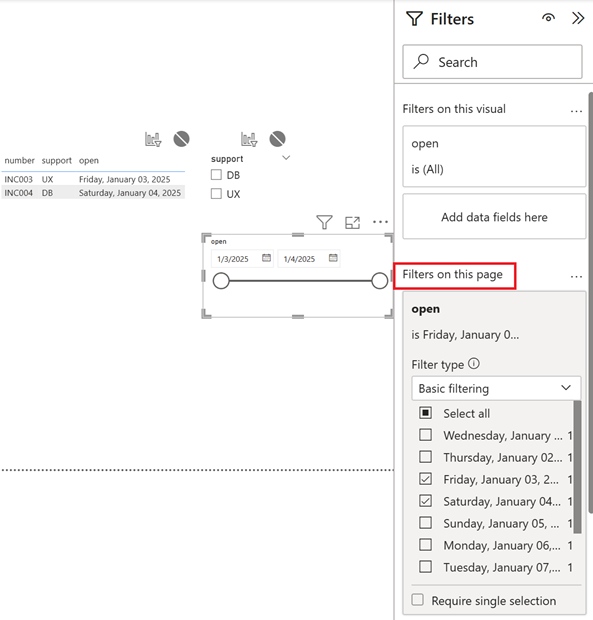593x620 pixels.
Task: Click the Filters pane vertical scrollbar
Action: coord(591,302)
